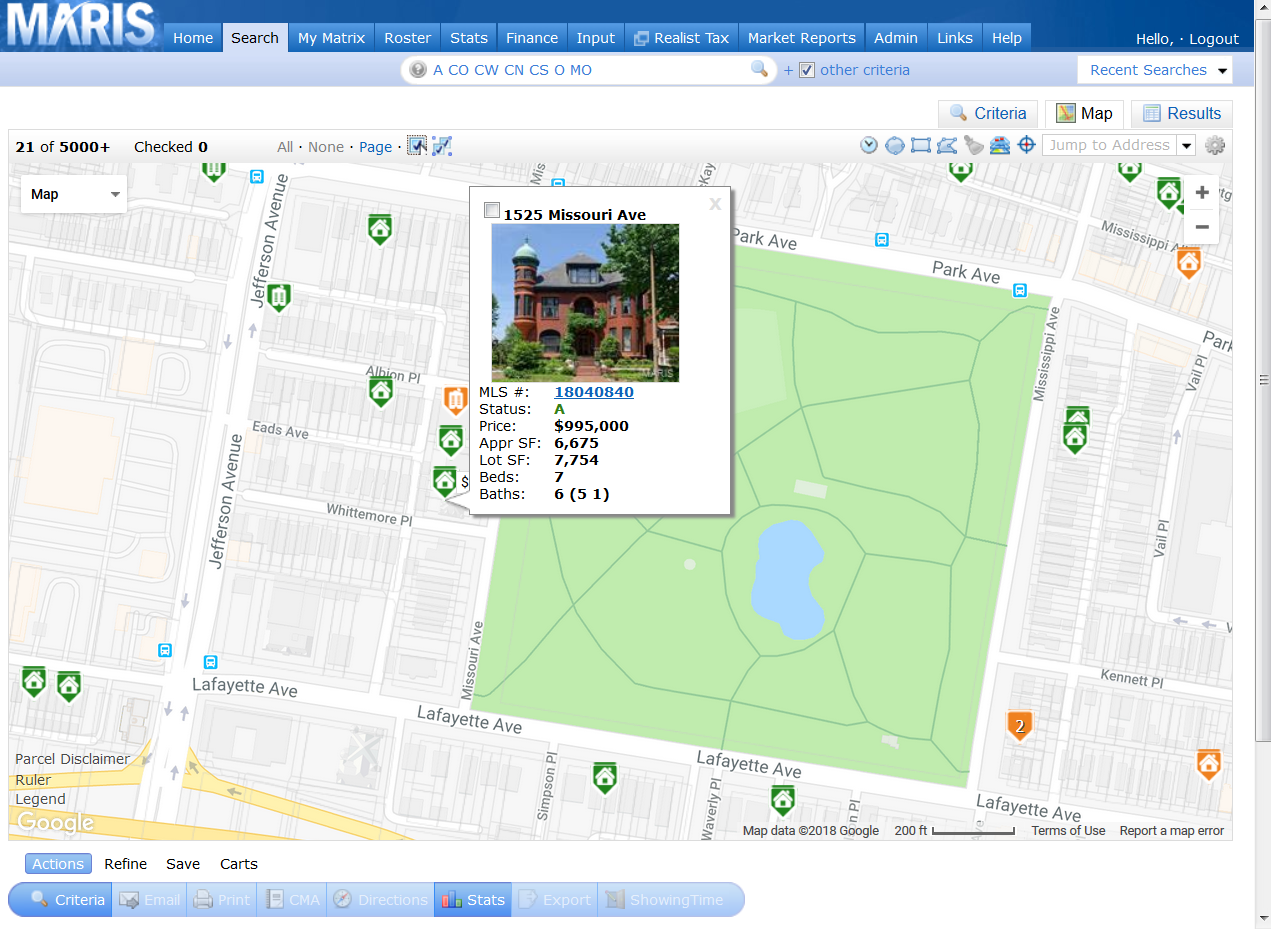The width and height of the screenshot is (1271, 929).
Task: Zoom in the map with plus button
Action: click(x=1202, y=193)
